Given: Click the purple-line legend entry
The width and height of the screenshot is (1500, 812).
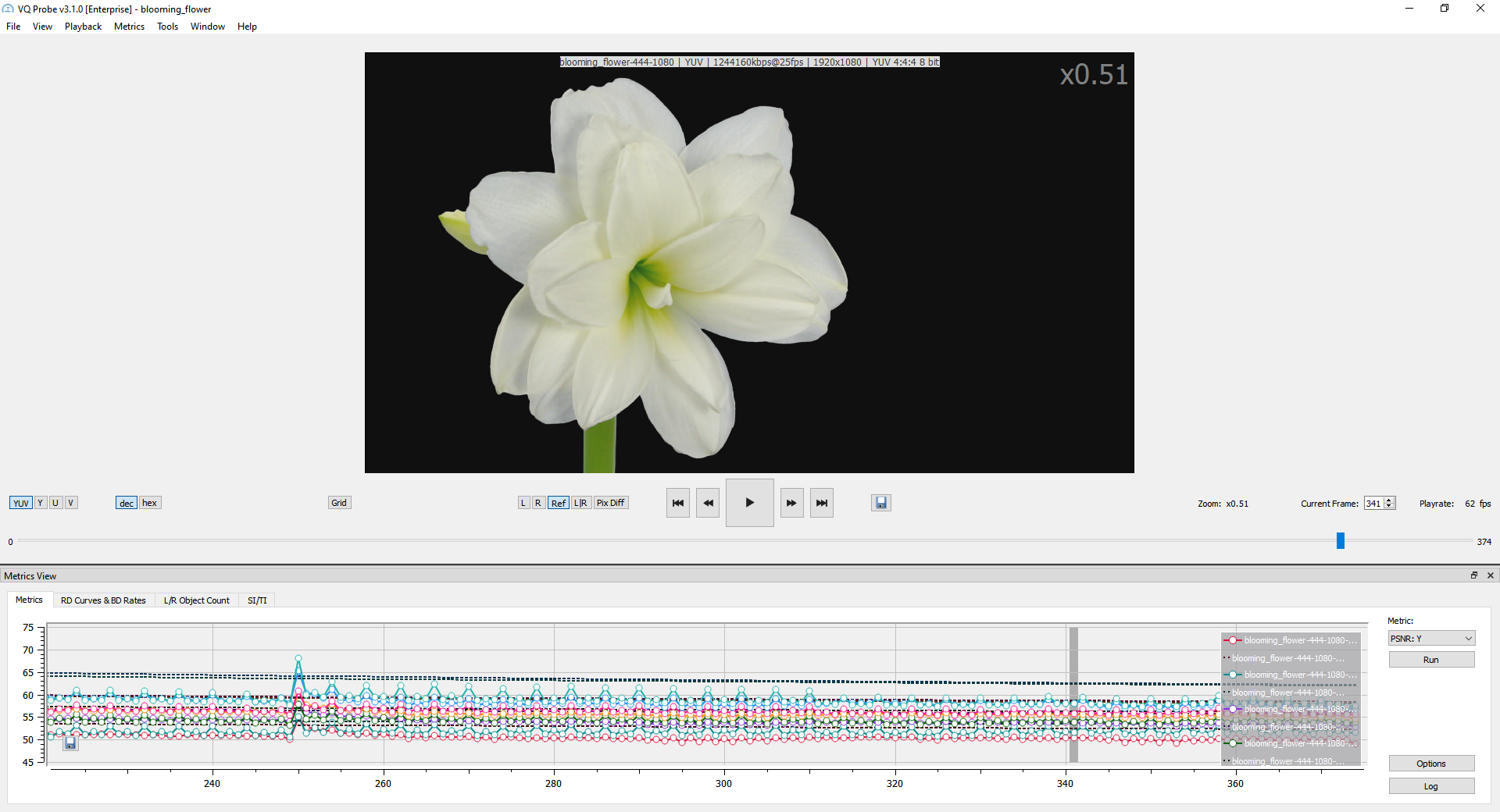Looking at the screenshot, I should pyautogui.click(x=1291, y=709).
